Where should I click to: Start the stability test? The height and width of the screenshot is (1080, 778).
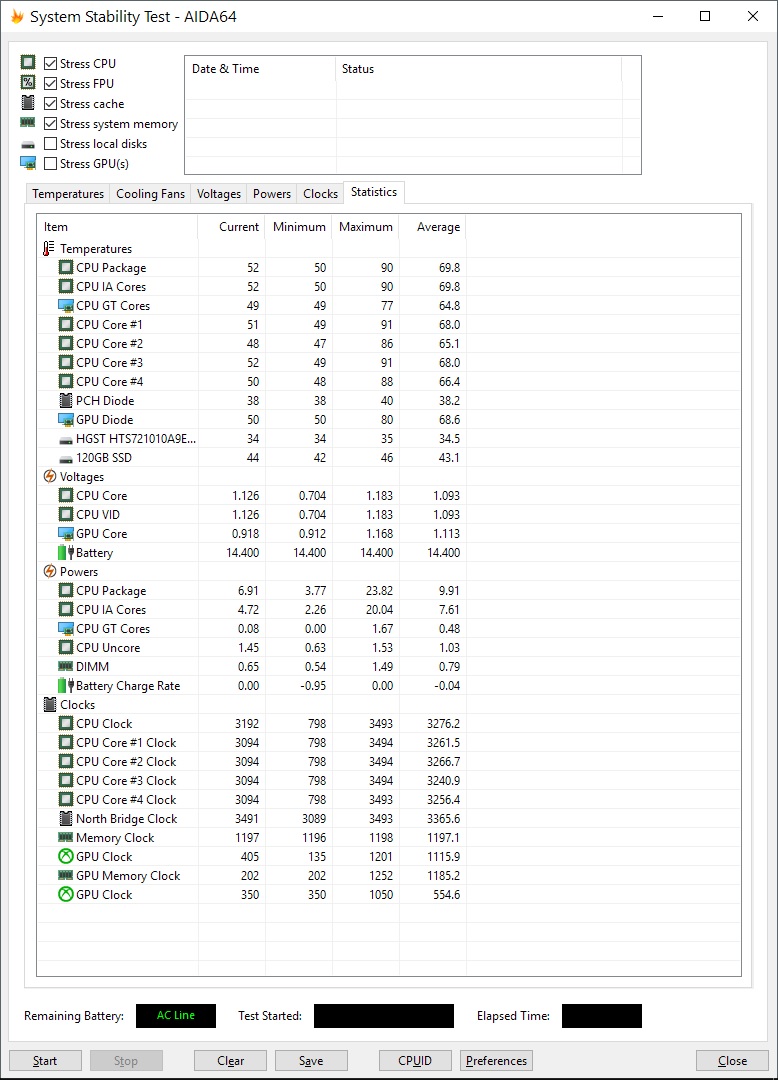pyautogui.click(x=45, y=1061)
